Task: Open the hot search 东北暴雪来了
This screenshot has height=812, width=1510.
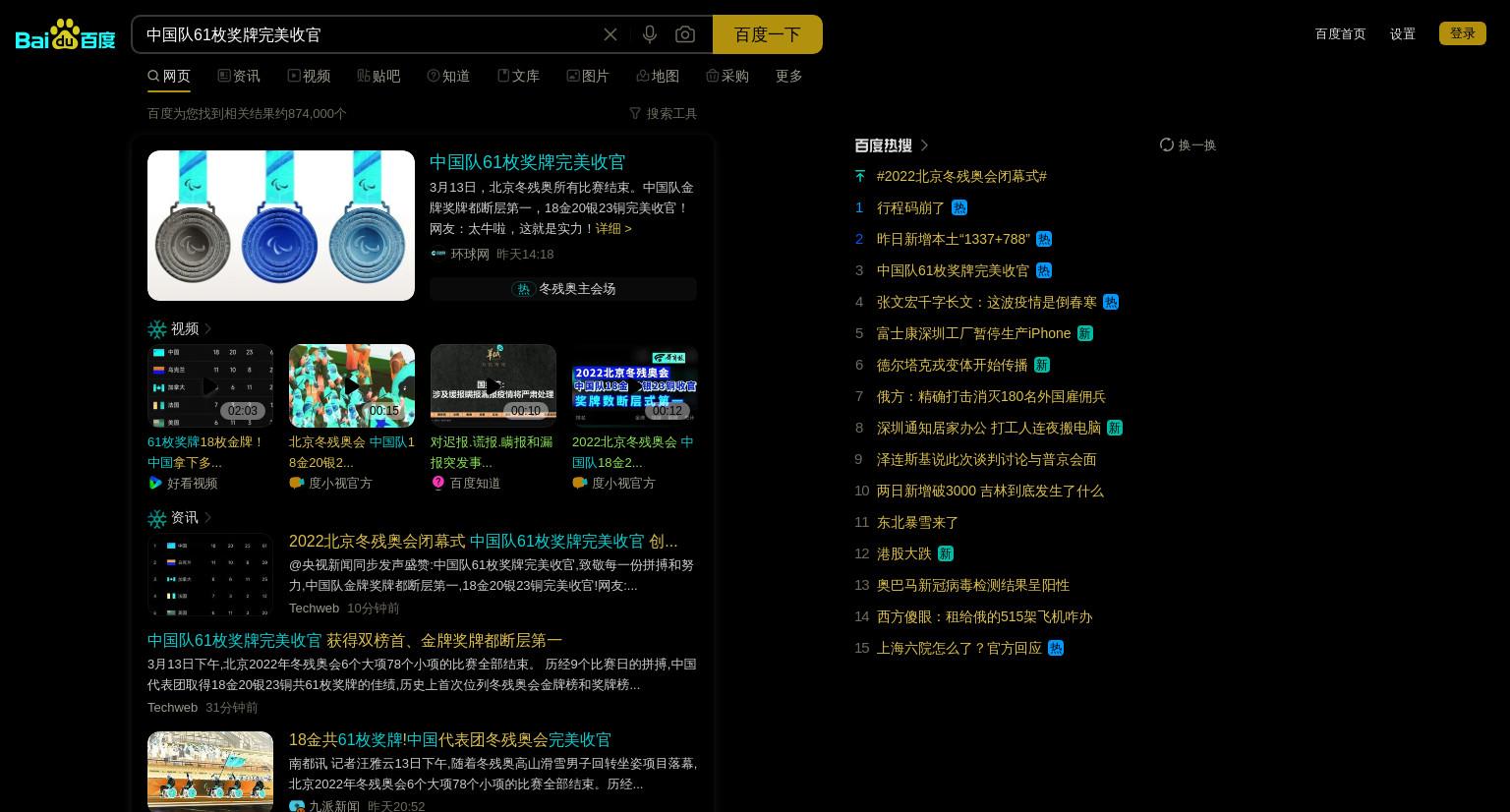Action: (x=918, y=522)
